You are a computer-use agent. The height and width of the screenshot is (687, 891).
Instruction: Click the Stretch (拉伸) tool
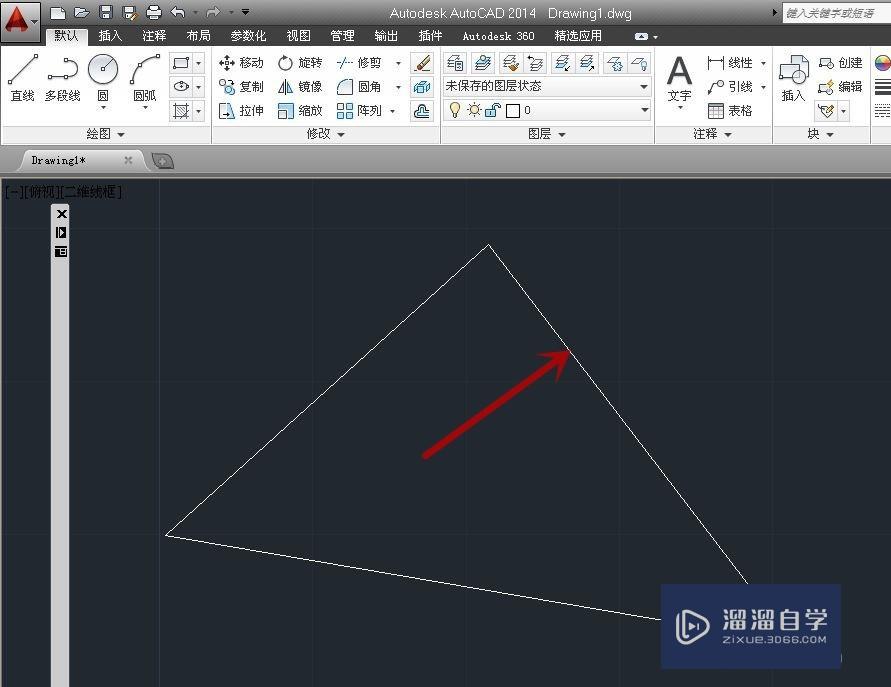tap(246, 110)
